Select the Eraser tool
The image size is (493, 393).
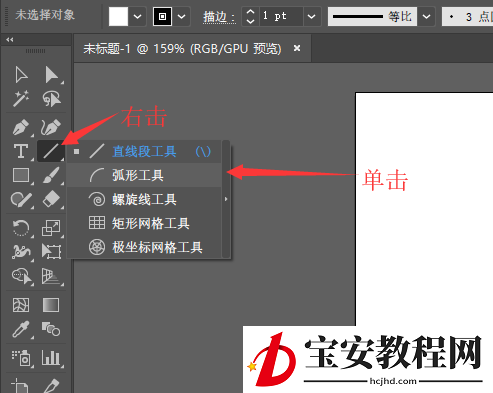tap(51, 199)
